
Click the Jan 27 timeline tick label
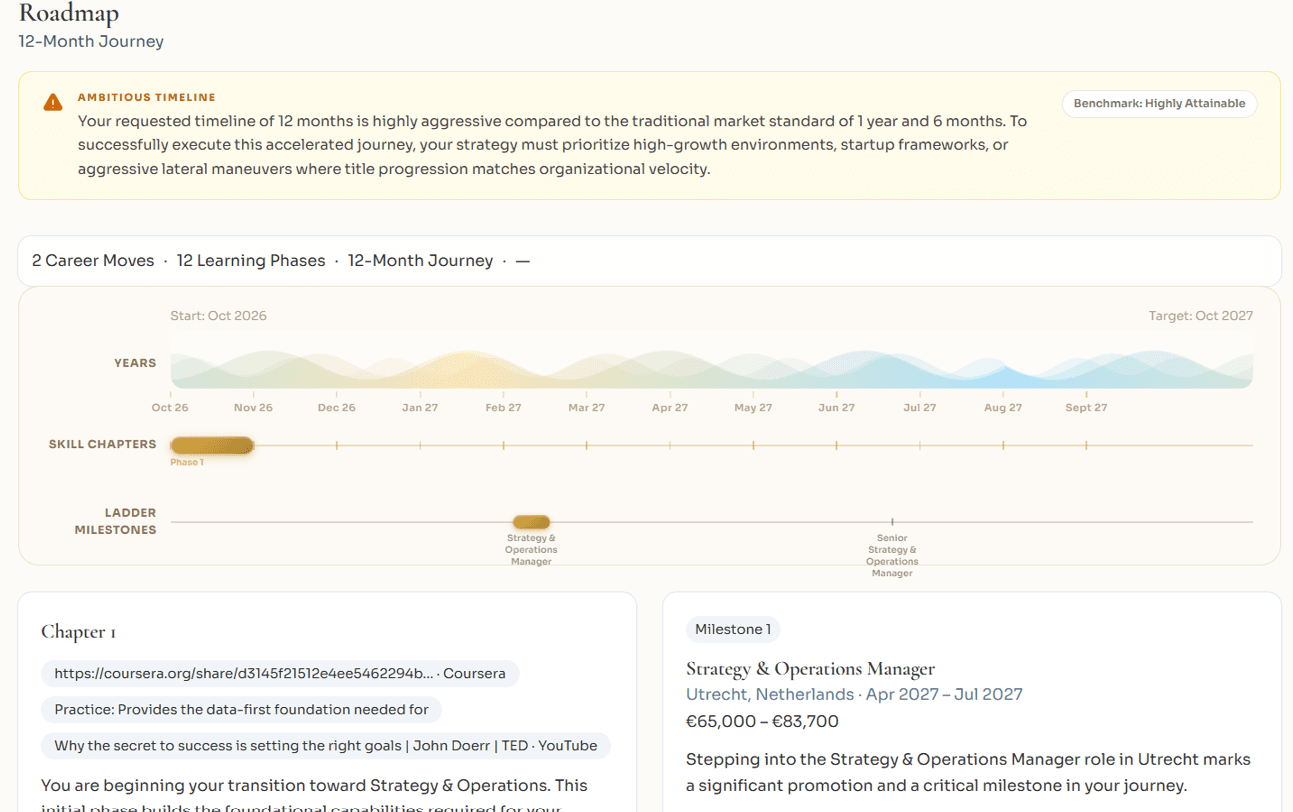coord(420,408)
